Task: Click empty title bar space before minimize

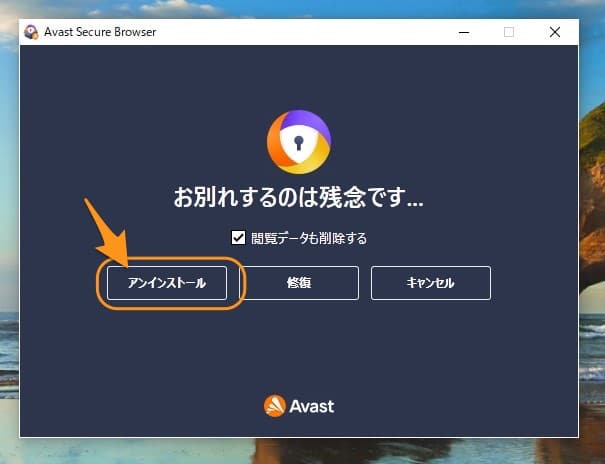Action: click(300, 32)
